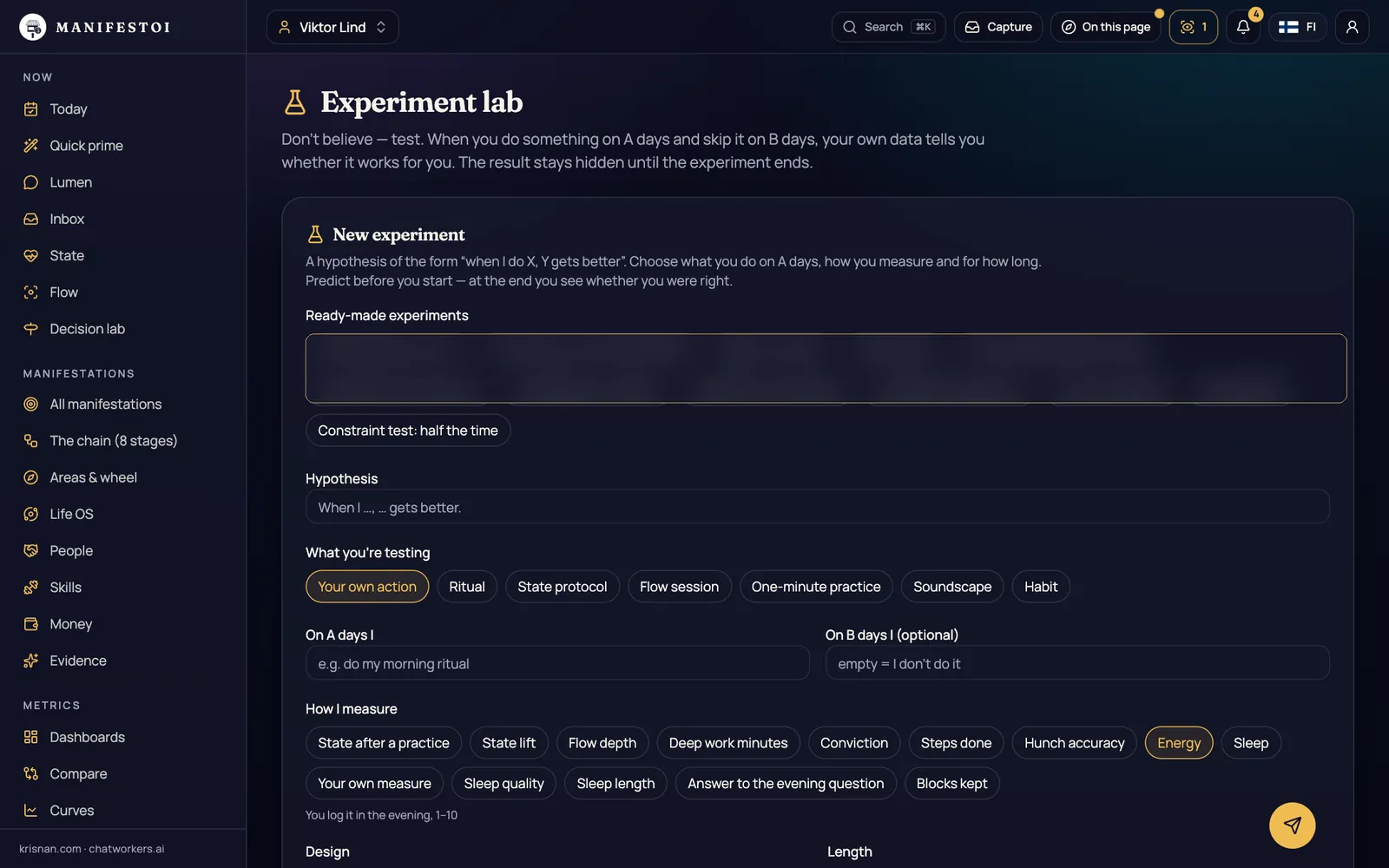Choose the Flow session chip
Viewport: 1389px width, 868px height.
click(680, 587)
